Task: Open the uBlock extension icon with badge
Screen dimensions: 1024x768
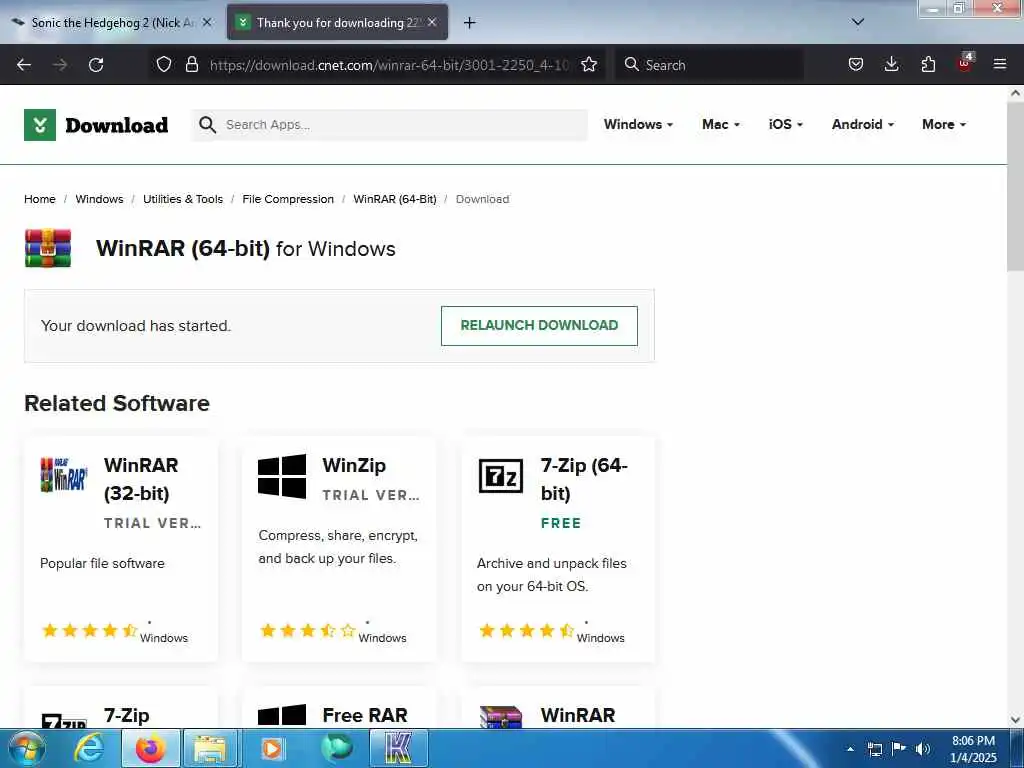Action: 965,63
